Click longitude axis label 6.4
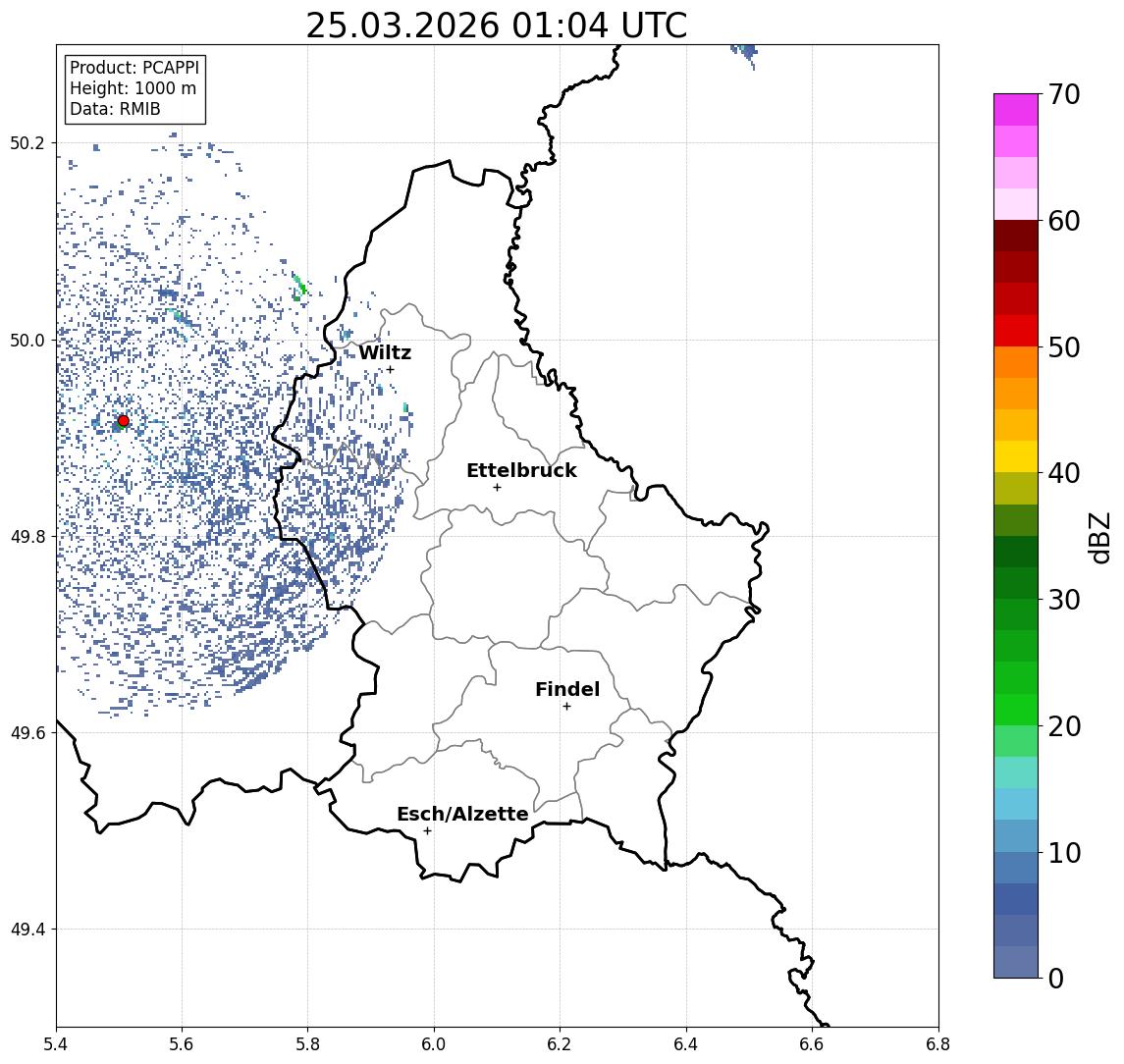This screenshot has height=1064, width=1124. point(686,1044)
